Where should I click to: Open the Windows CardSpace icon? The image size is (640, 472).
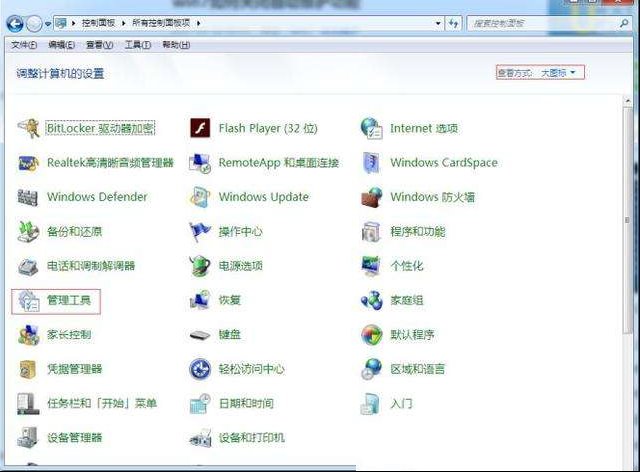[x=371, y=163]
